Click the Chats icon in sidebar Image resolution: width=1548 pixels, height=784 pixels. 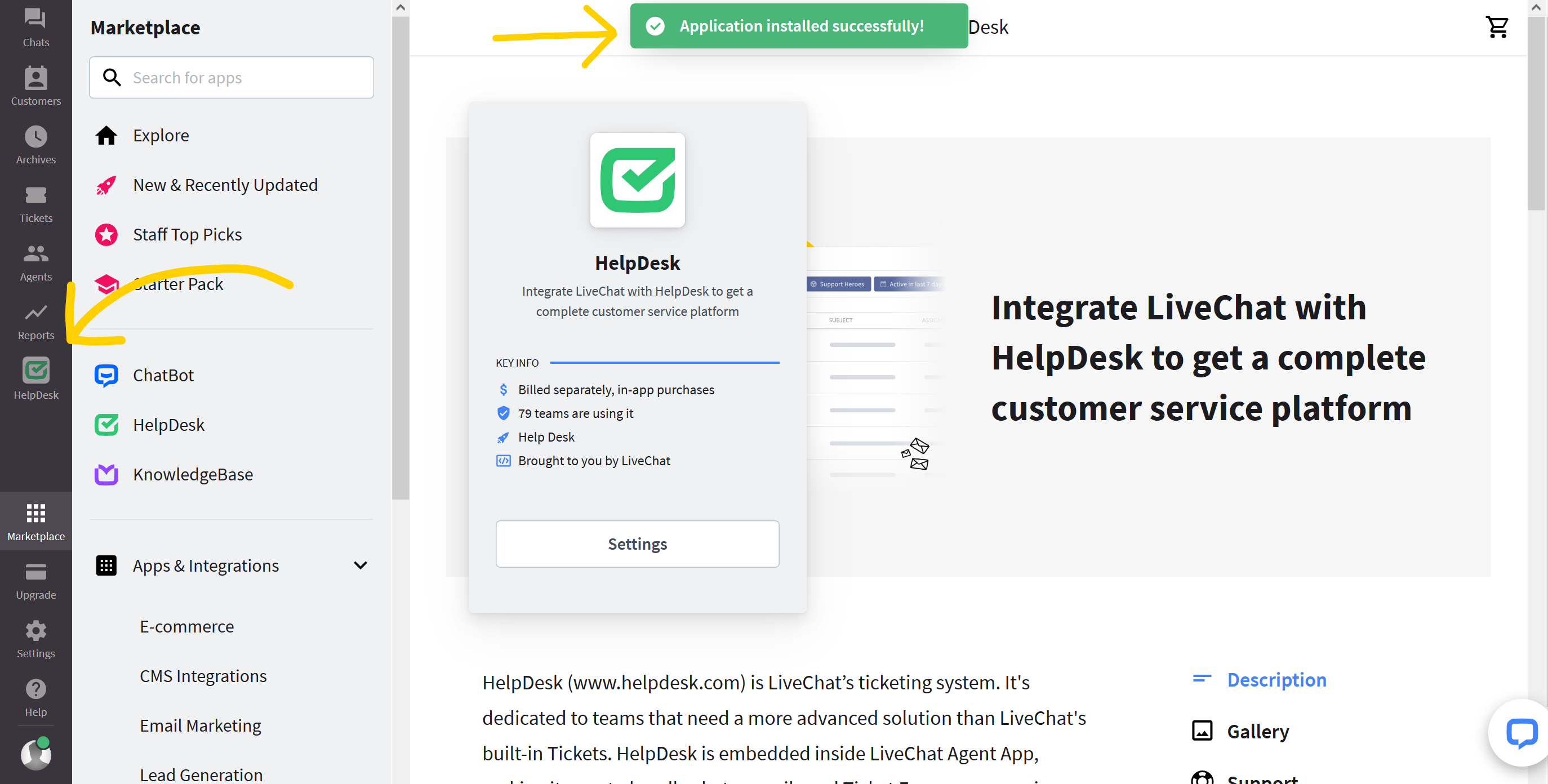tap(35, 17)
